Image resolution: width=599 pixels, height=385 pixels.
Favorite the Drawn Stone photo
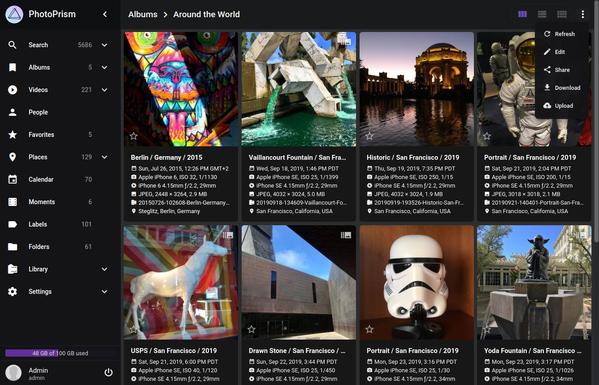pyautogui.click(x=251, y=329)
